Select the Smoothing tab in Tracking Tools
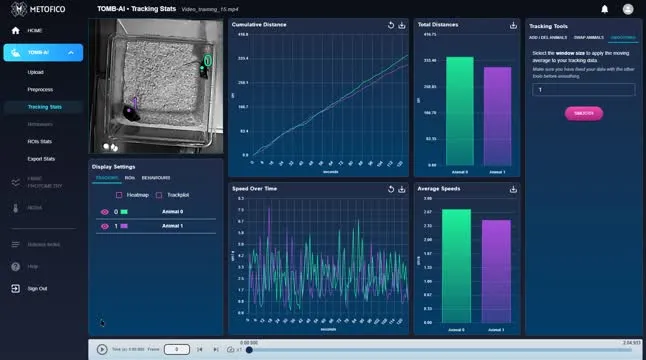Screen dimensions: 646x360 623,37
